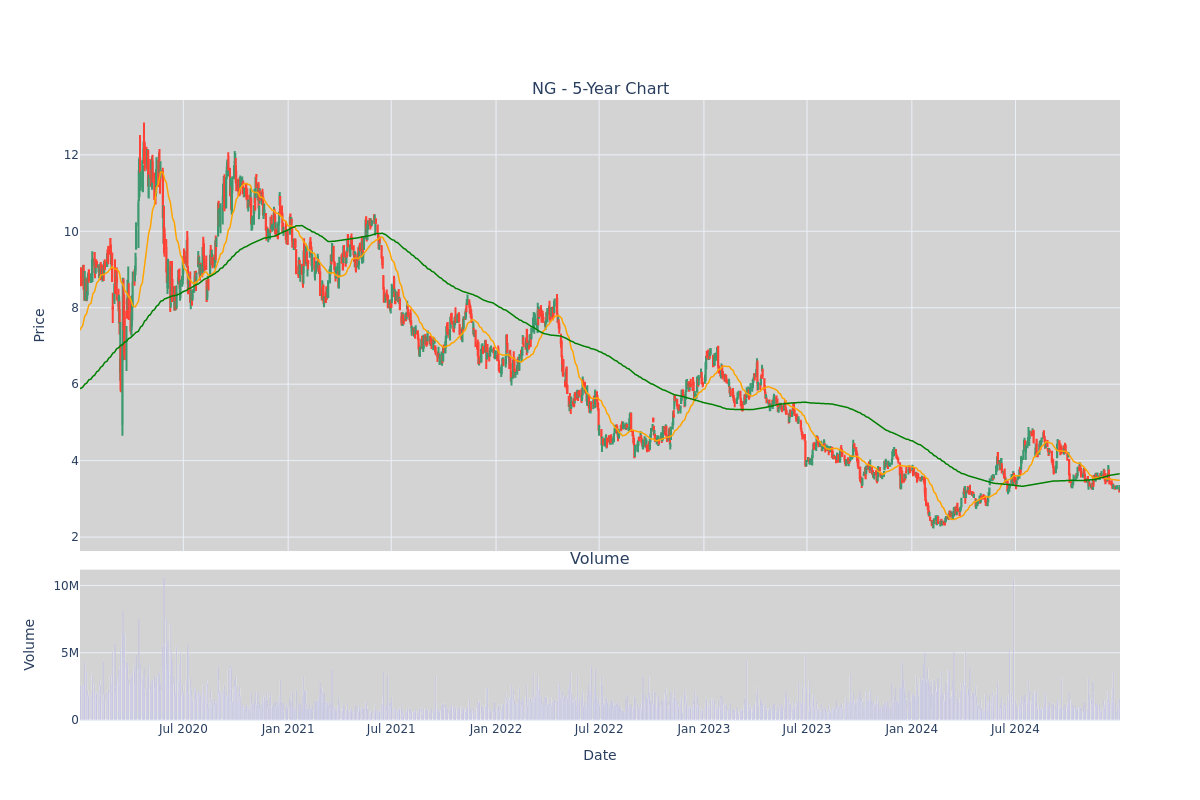Click the 'Jul 2020' date tick label
This screenshot has height=800, width=1200.
[x=183, y=729]
